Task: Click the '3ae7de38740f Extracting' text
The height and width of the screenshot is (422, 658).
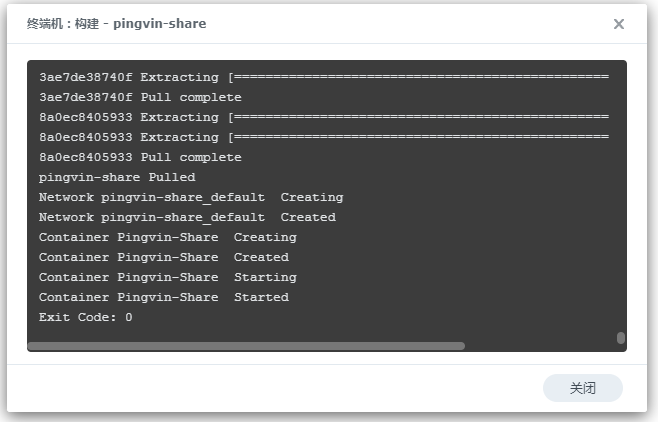Action: (128, 77)
